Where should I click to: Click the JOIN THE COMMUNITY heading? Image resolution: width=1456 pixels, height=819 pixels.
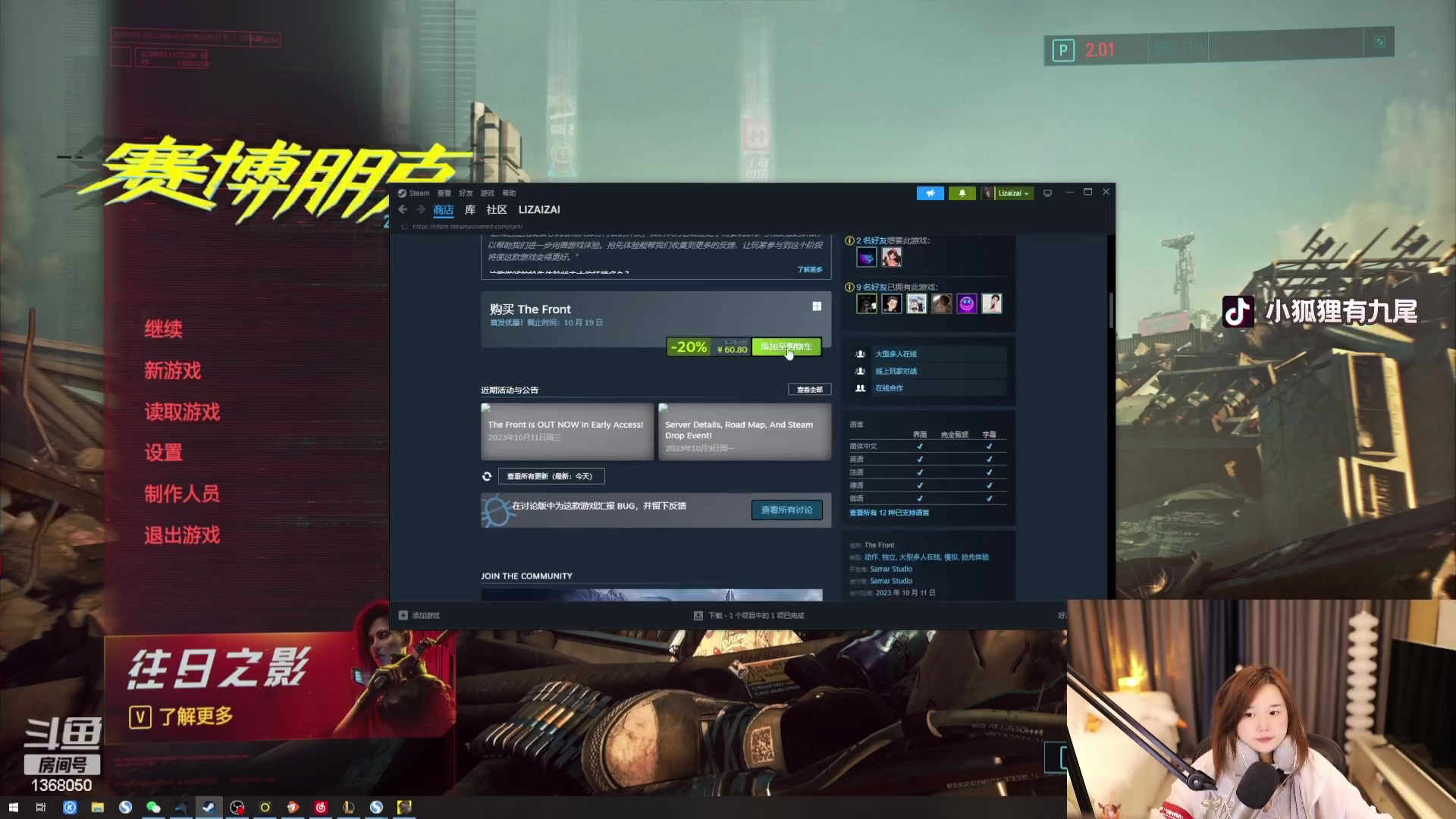(x=526, y=576)
